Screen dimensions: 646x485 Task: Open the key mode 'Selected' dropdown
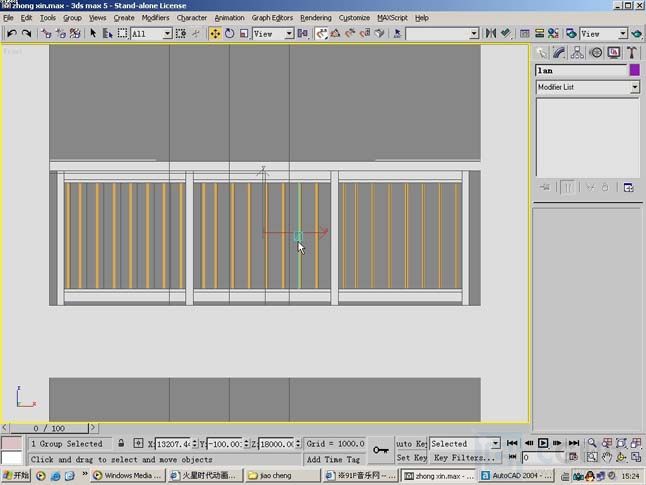496,444
